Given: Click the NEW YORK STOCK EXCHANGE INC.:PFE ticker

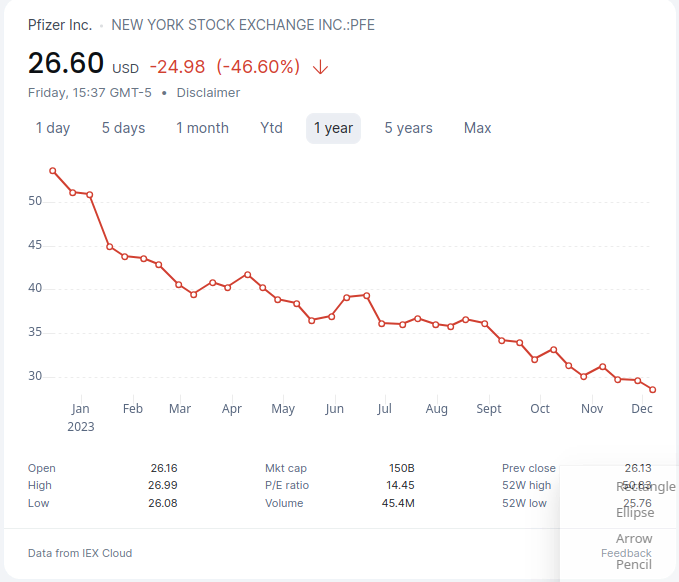Looking at the screenshot, I should [243, 25].
